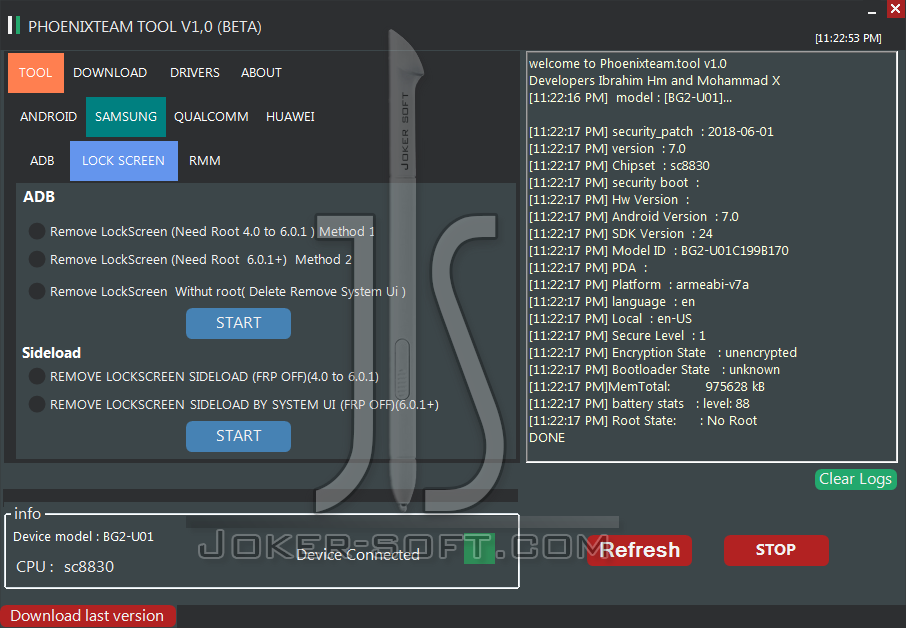This screenshot has width=906, height=628.
Task: Clear the log output with Clear Logs
Action: [x=856, y=479]
